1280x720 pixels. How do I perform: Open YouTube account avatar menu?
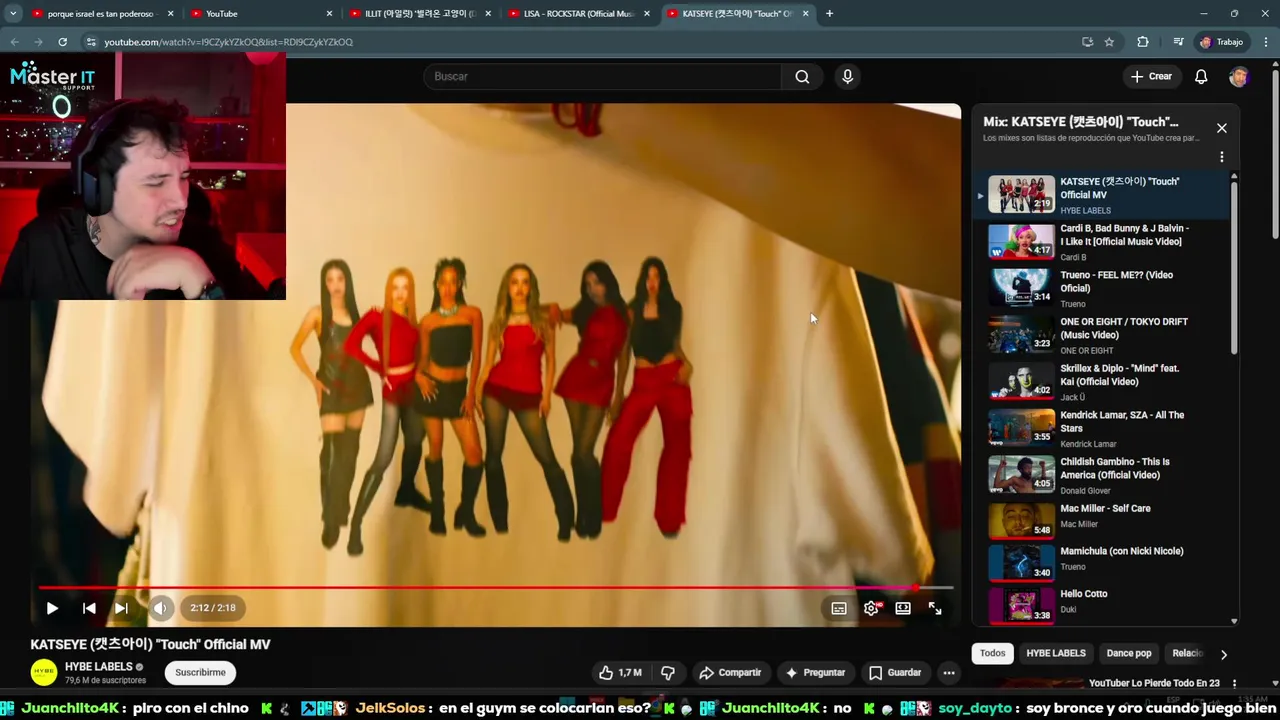coord(1239,77)
